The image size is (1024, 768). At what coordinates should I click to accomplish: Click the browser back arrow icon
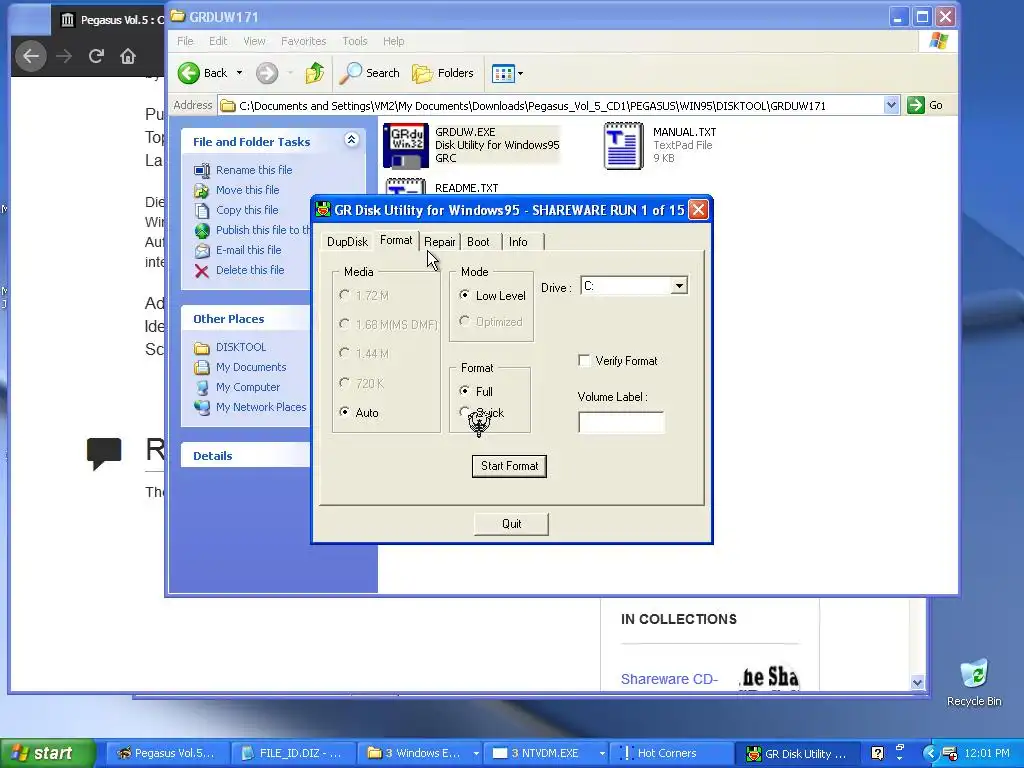tap(31, 56)
